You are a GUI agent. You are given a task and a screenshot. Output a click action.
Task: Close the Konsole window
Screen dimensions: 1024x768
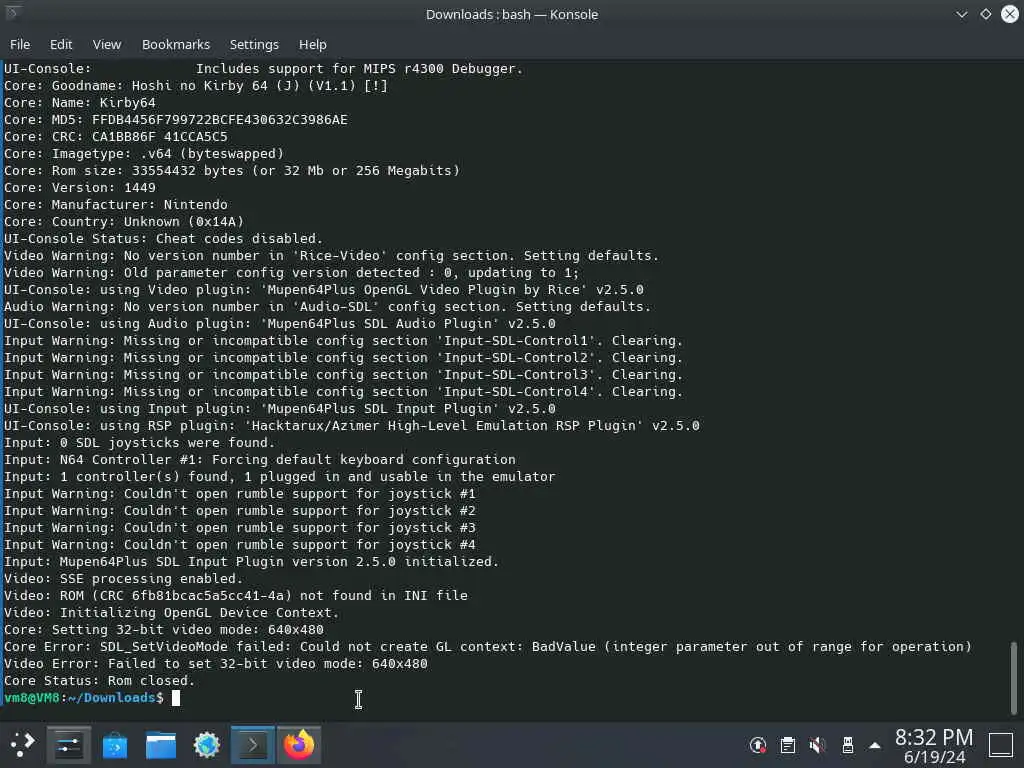click(1010, 14)
